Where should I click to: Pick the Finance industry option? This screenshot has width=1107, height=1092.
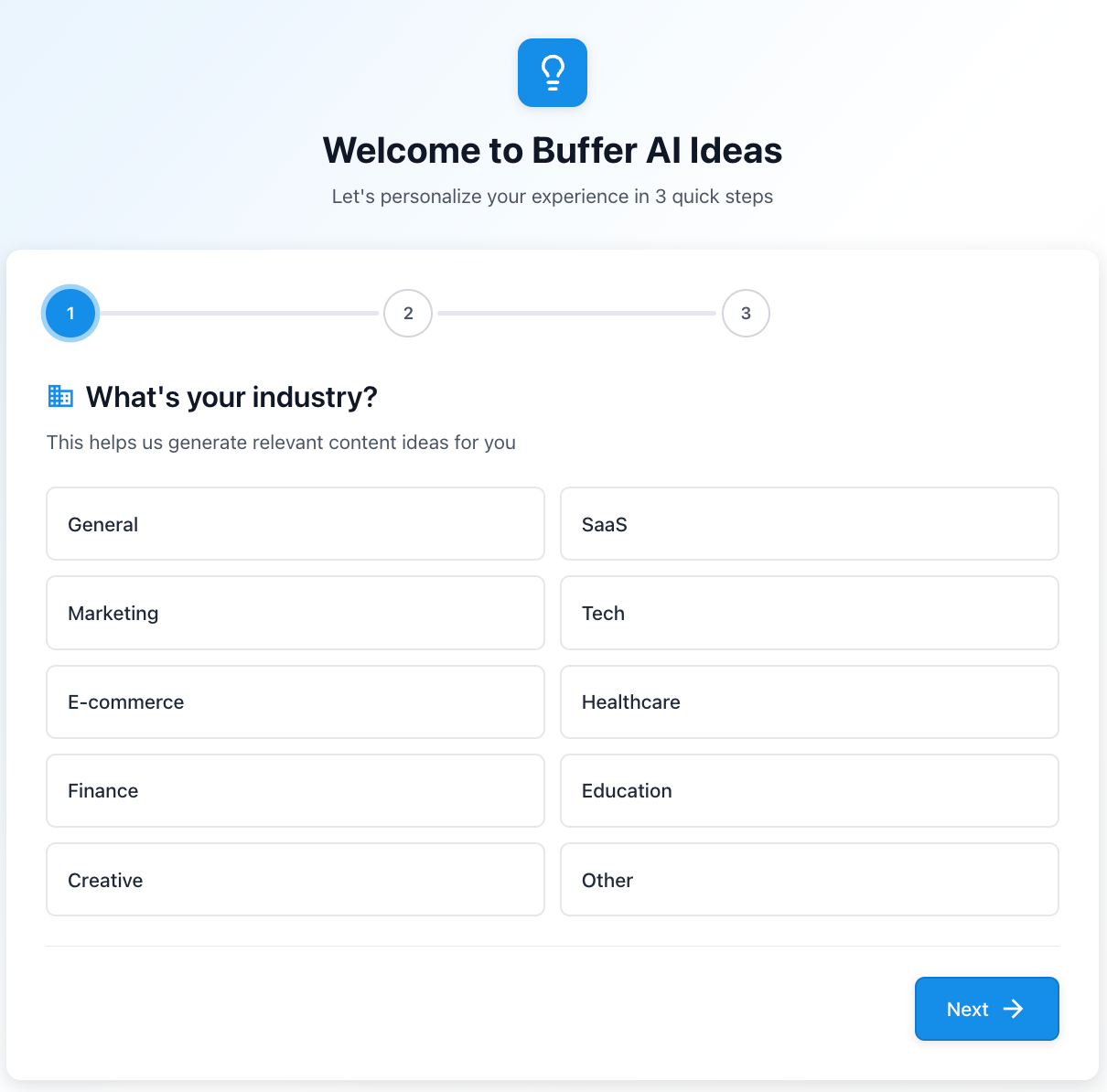coord(296,790)
